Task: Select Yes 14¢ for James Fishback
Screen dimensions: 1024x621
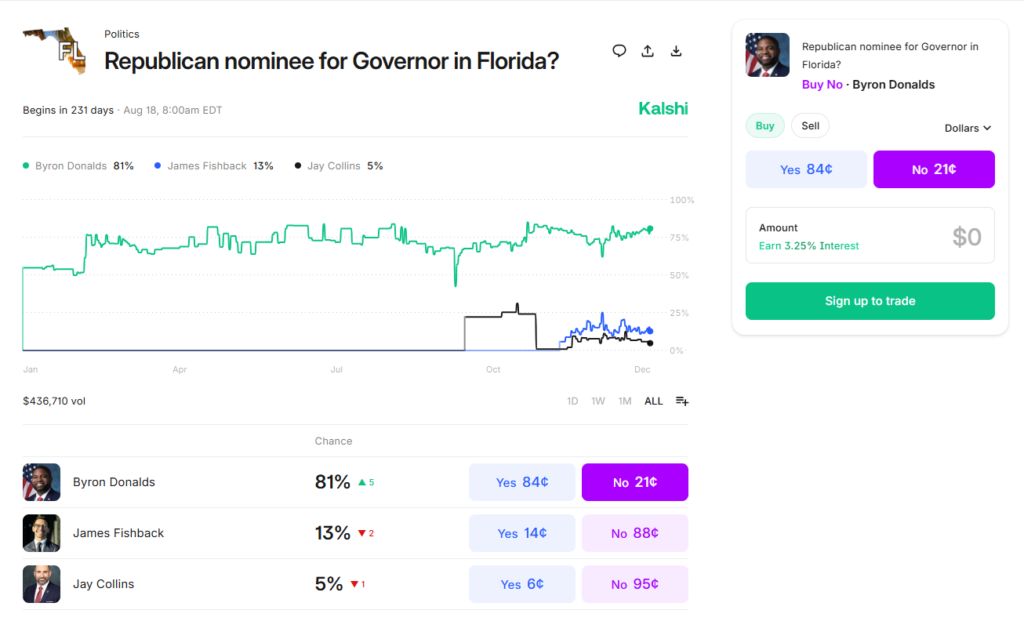Action: 522,533
